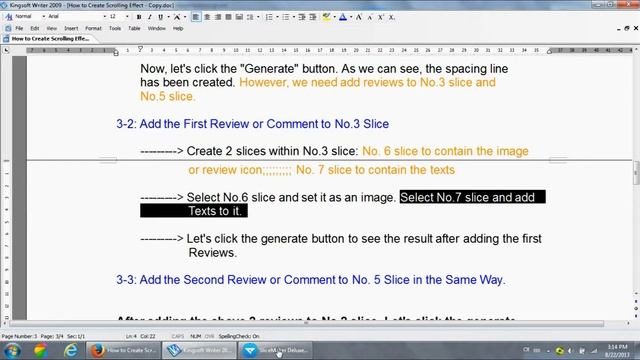Click in heading 3-3 Add the Second Review
Viewport: 640px width, 360px height.
[311, 280]
